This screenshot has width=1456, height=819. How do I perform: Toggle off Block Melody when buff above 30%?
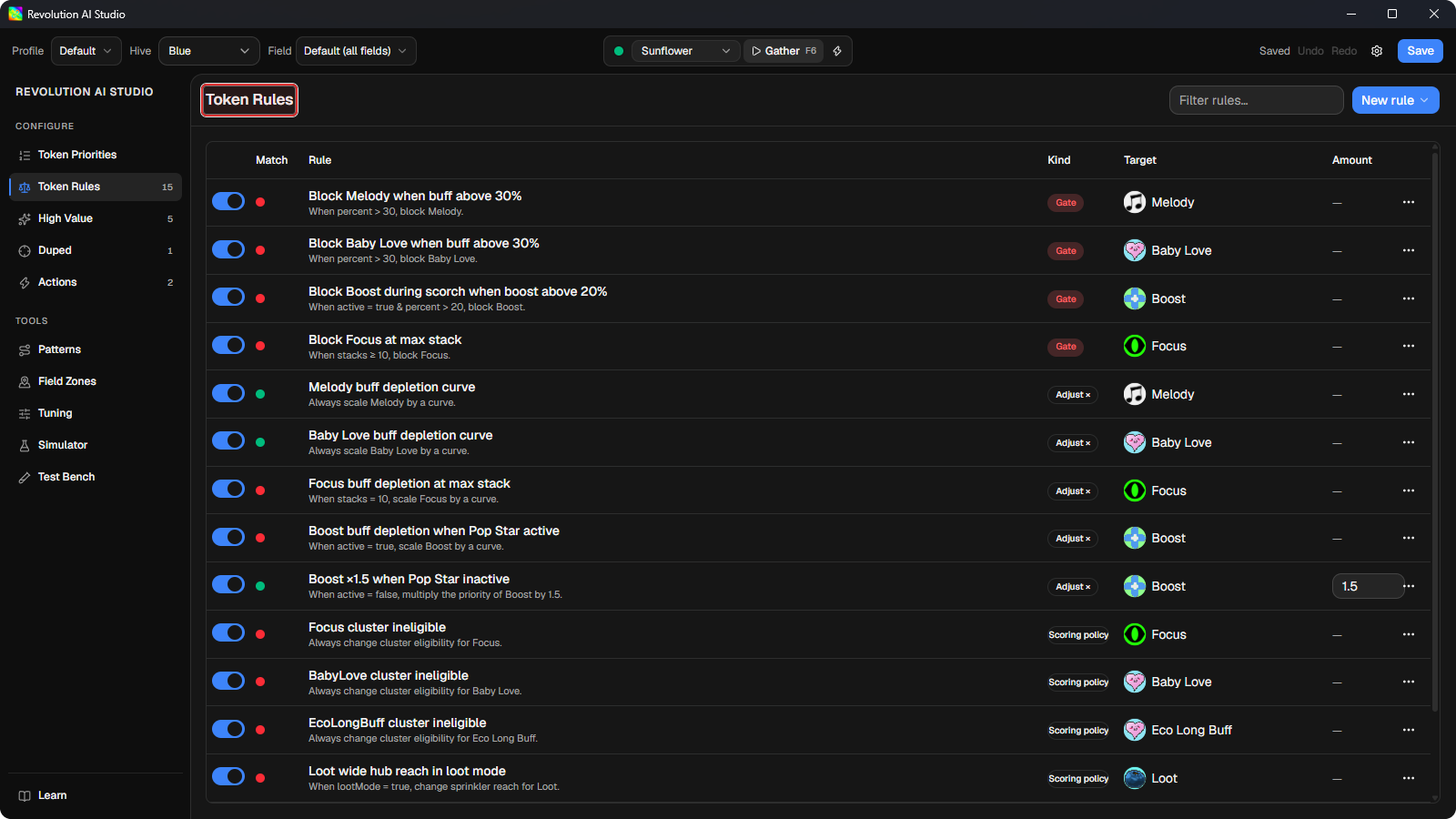228,201
